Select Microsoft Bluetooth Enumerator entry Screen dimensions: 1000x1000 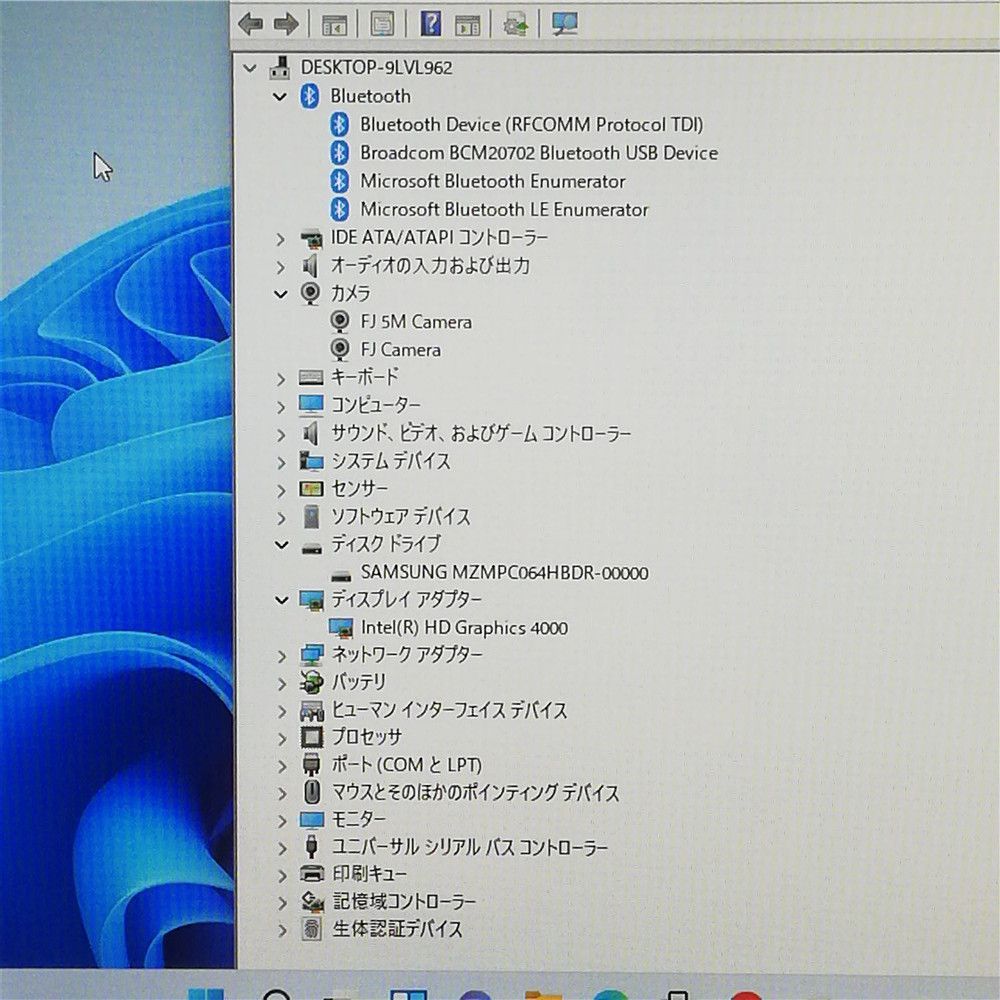pyautogui.click(x=492, y=181)
